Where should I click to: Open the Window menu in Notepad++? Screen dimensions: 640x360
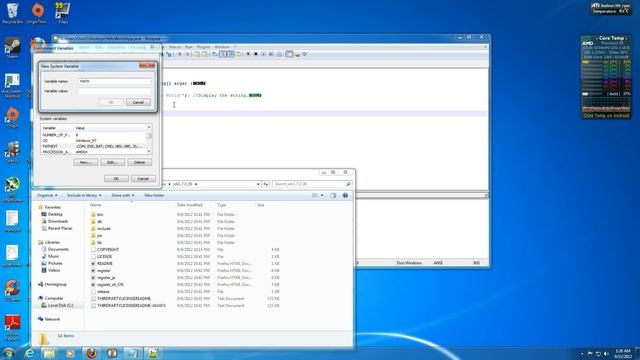click(222, 47)
